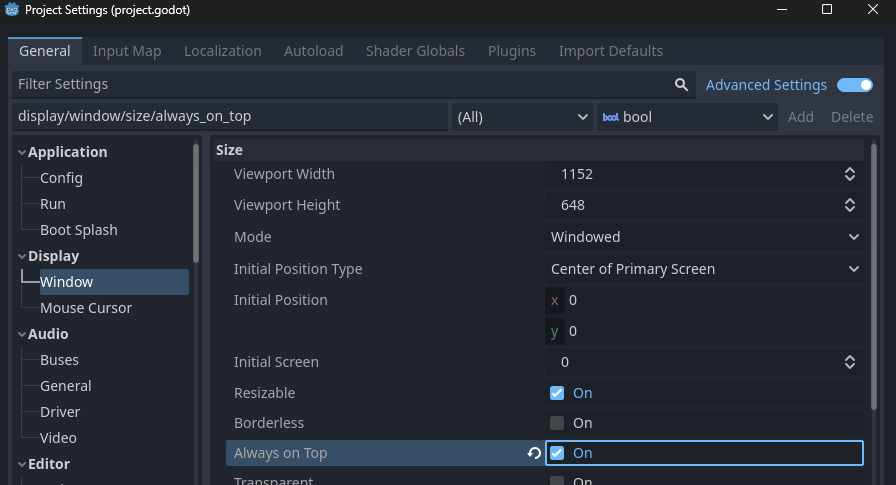896x485 pixels.
Task: Switch to the Input Map tab
Action: coord(127,51)
